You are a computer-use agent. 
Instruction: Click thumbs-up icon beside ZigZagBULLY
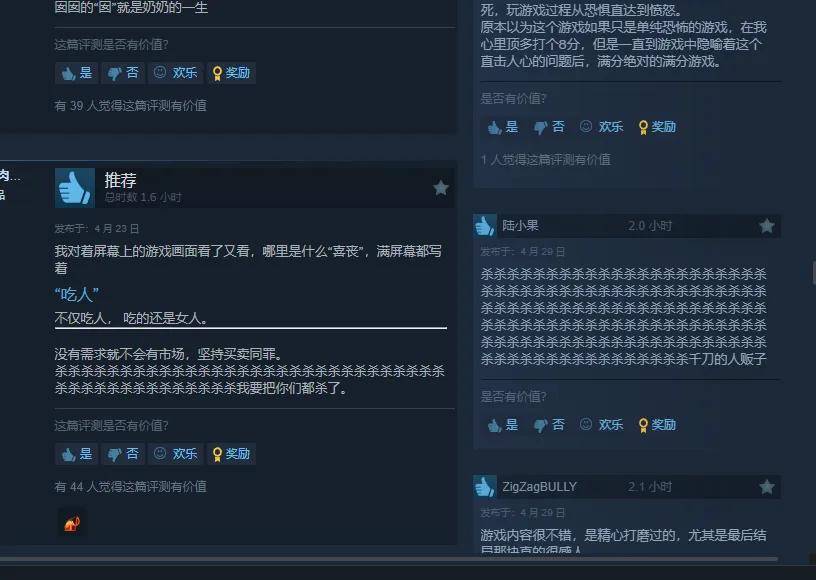coord(484,487)
